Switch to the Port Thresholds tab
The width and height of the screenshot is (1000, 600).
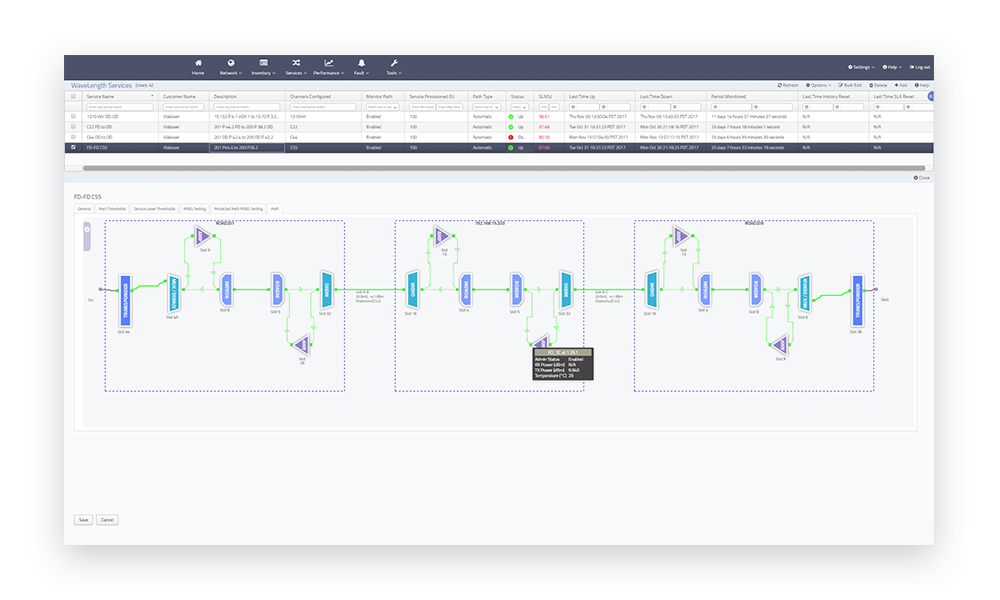pyautogui.click(x=112, y=209)
